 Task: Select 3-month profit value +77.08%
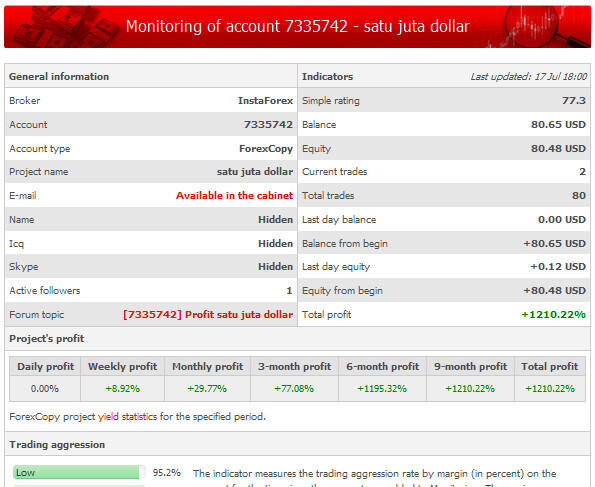click(294, 389)
